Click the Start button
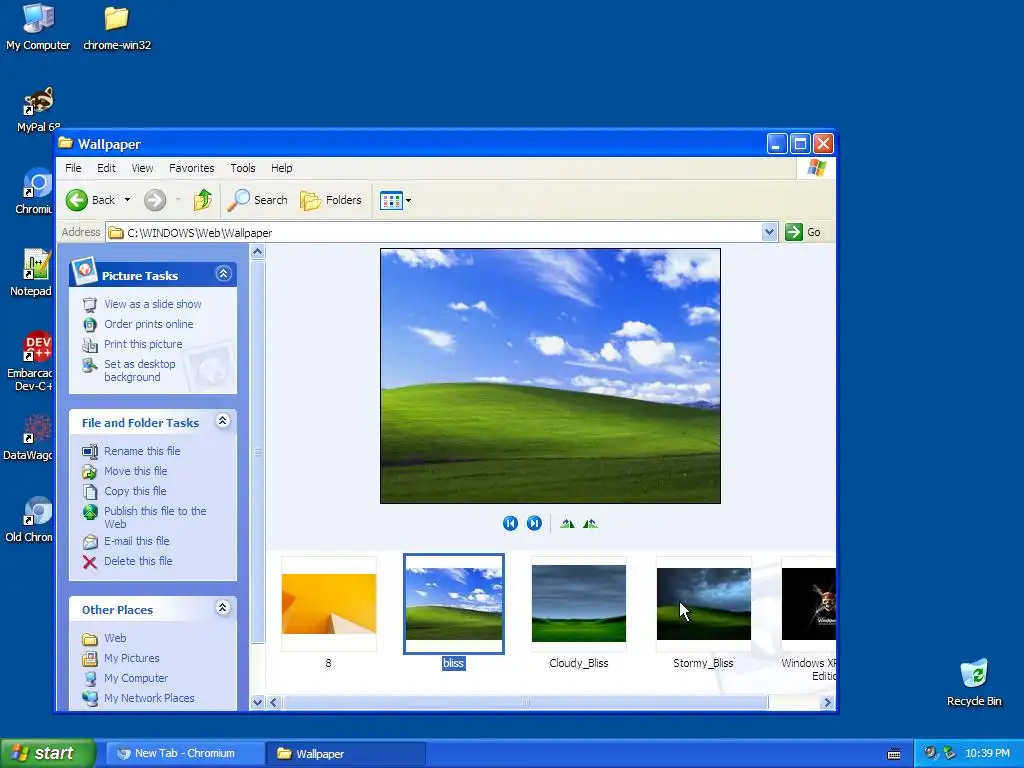The height and width of the screenshot is (768, 1024). [48, 754]
